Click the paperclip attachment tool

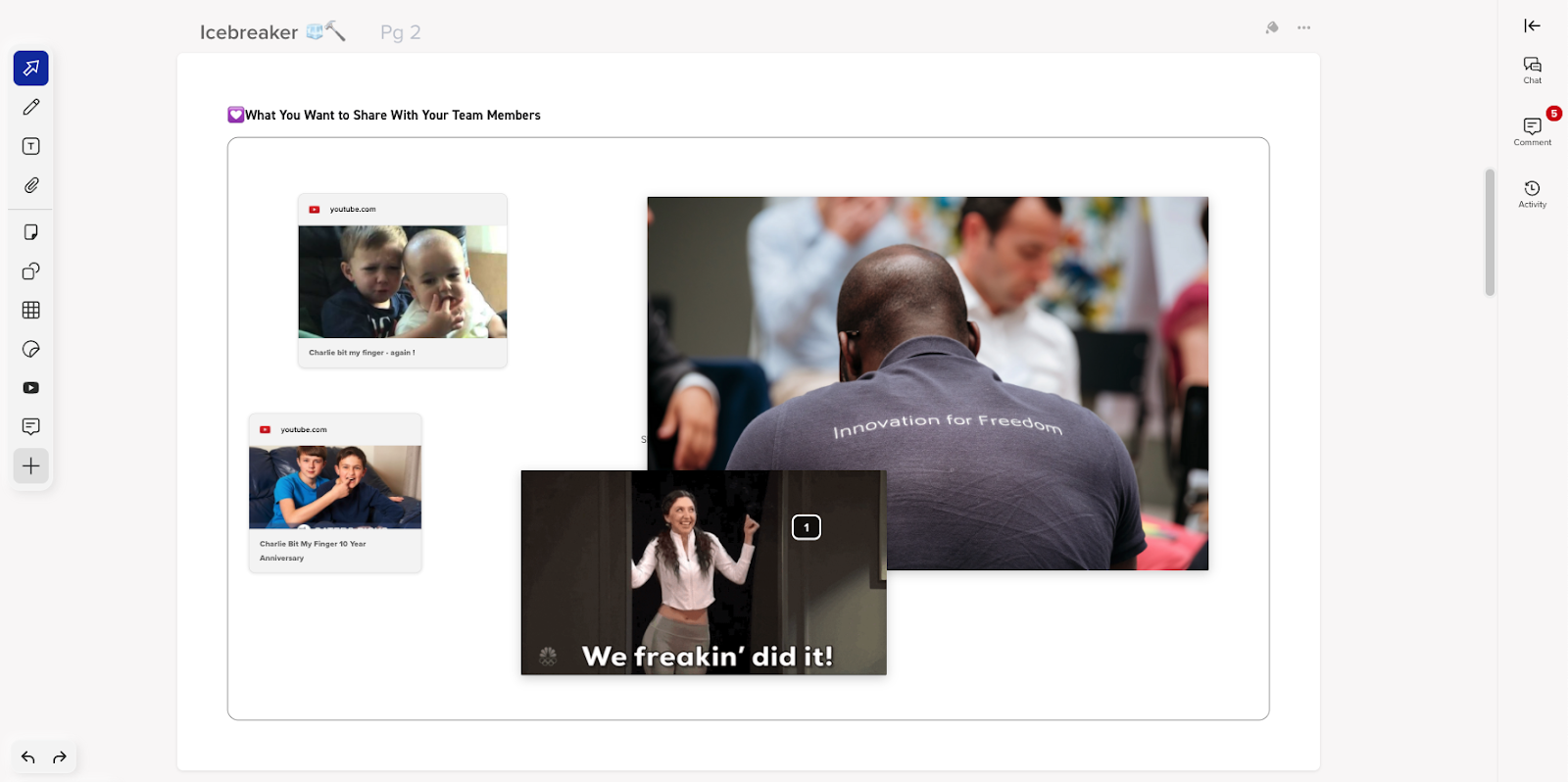pyautogui.click(x=31, y=185)
